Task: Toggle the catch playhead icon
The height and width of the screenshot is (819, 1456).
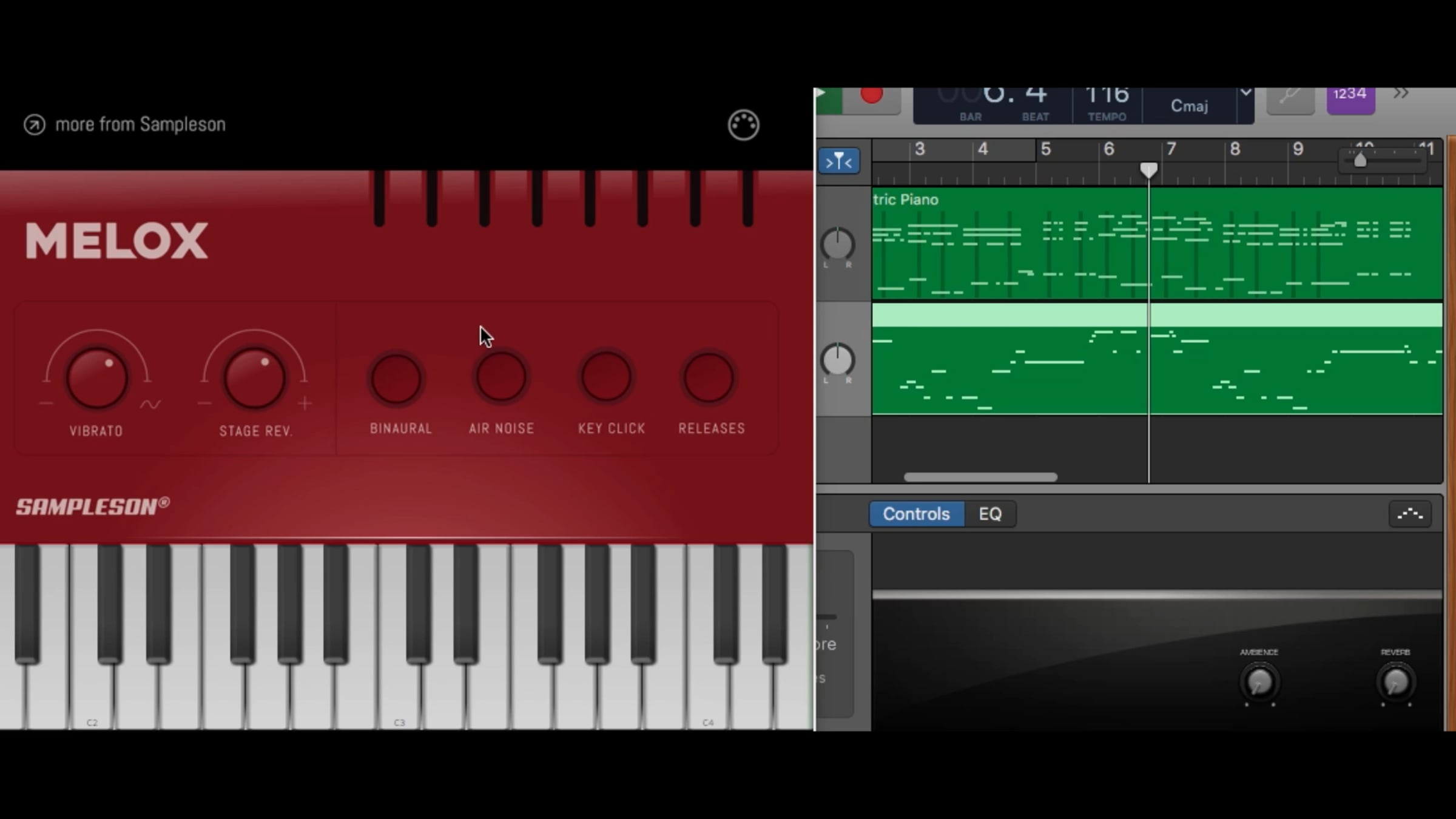Action: [x=838, y=161]
